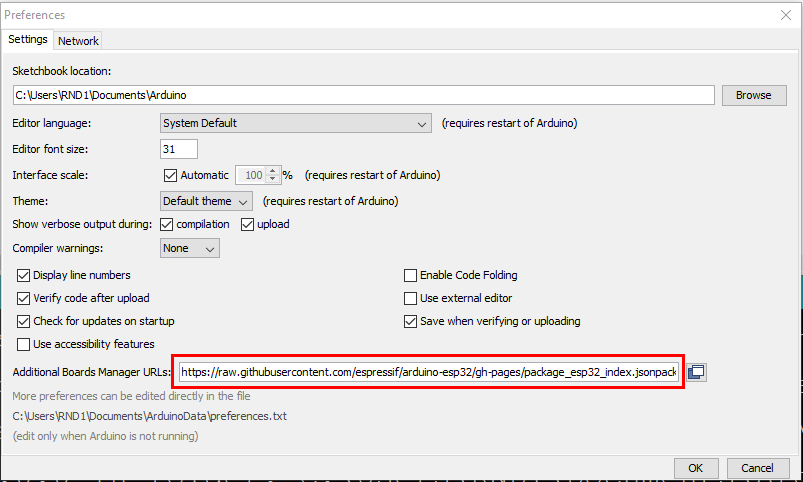Open the Additional Boards Manager URLs editor icon
Viewport: 803px width, 482px height.
point(697,372)
